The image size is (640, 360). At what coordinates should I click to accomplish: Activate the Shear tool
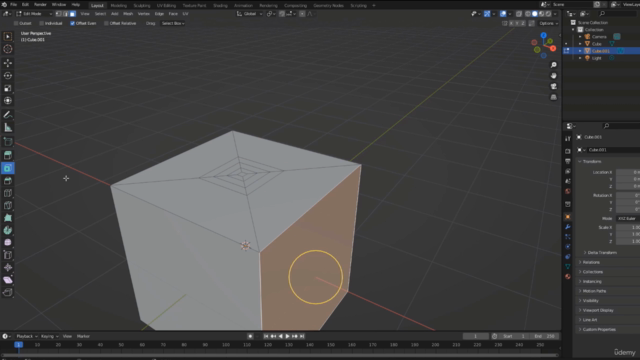[8, 280]
